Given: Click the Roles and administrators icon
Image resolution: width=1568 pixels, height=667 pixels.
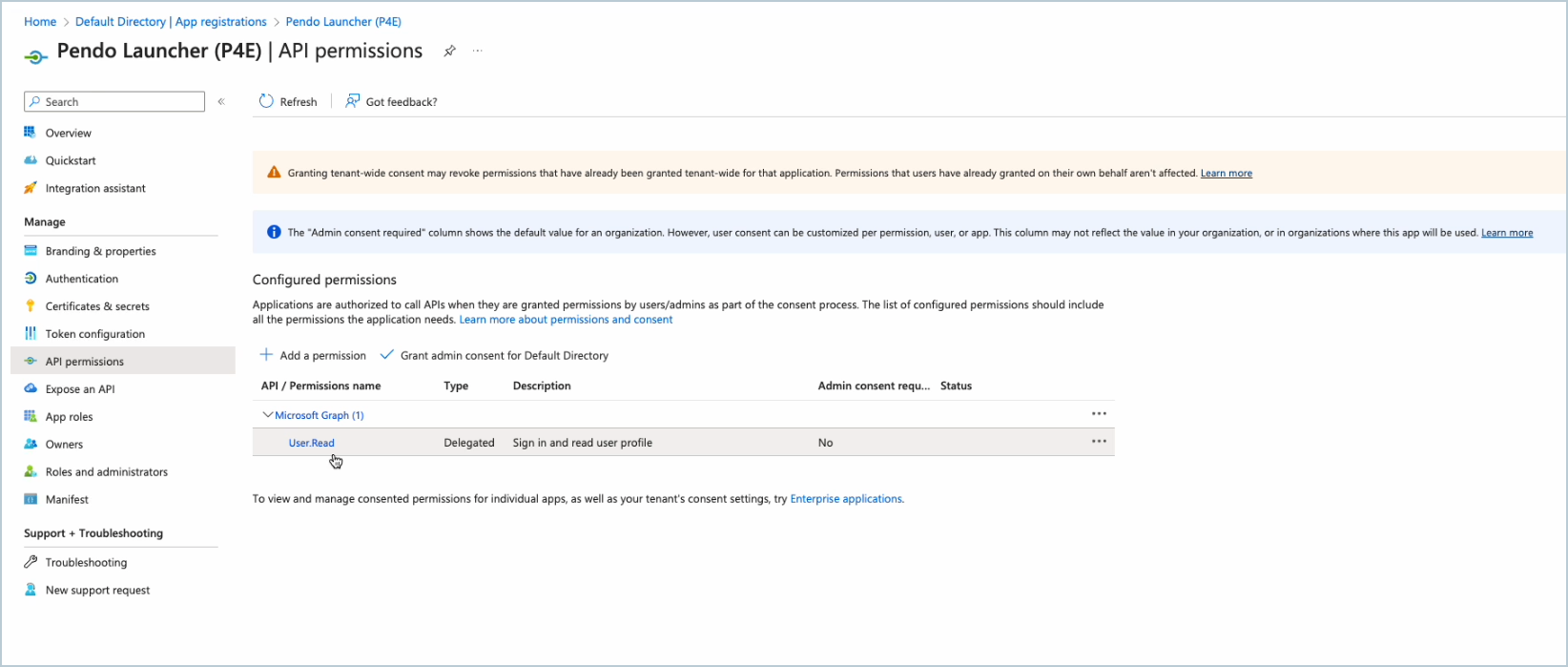Looking at the screenshot, I should click(x=30, y=471).
